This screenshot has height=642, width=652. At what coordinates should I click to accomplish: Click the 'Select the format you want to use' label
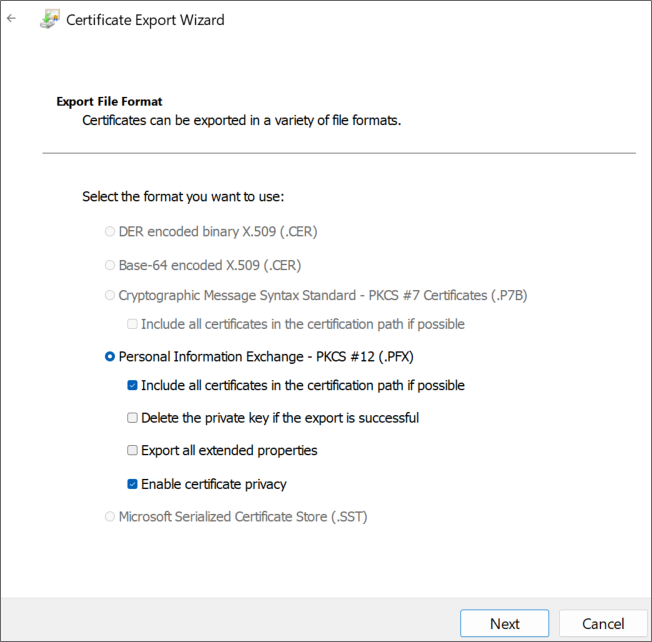pos(183,197)
